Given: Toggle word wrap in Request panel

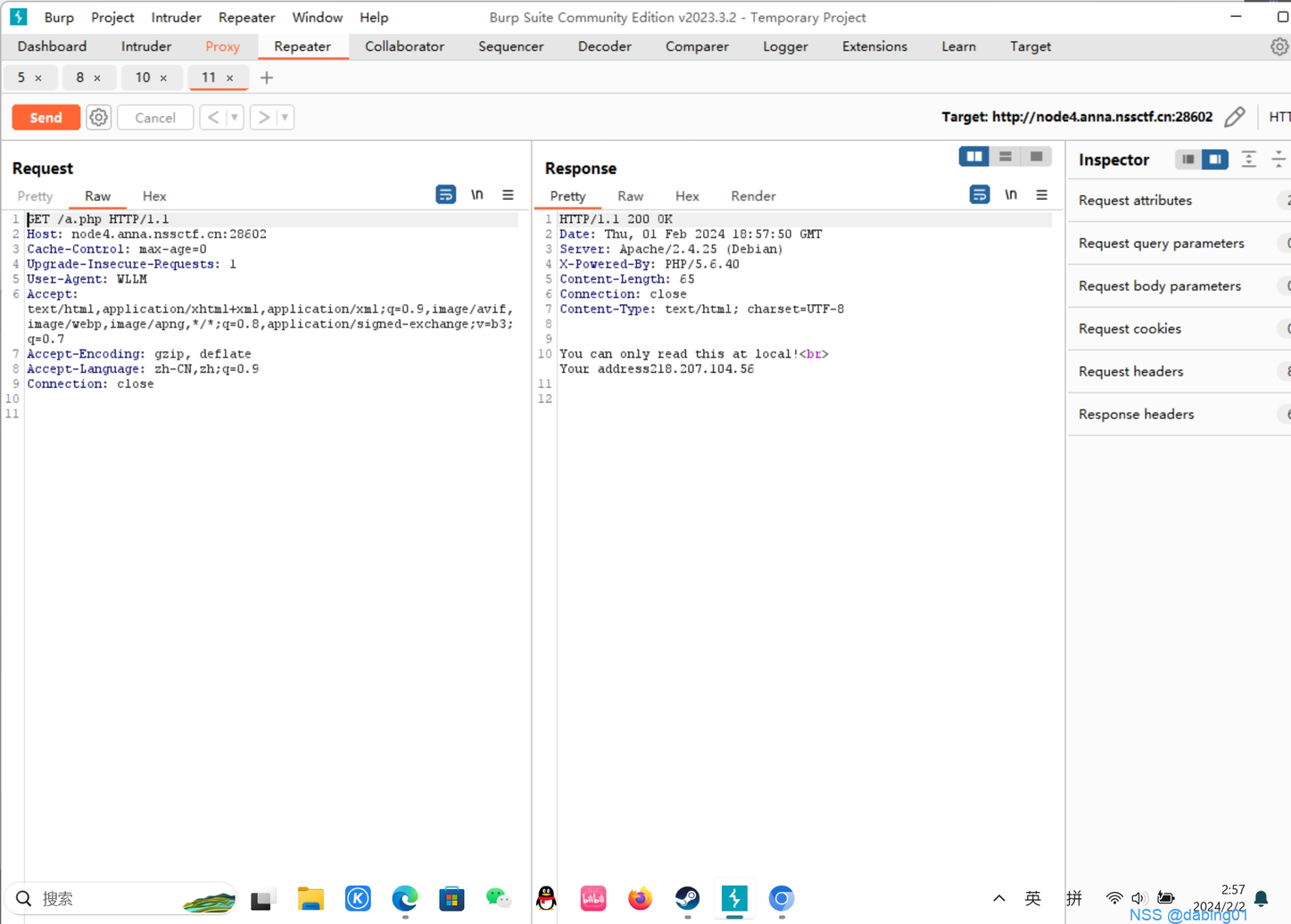Looking at the screenshot, I should [445, 194].
